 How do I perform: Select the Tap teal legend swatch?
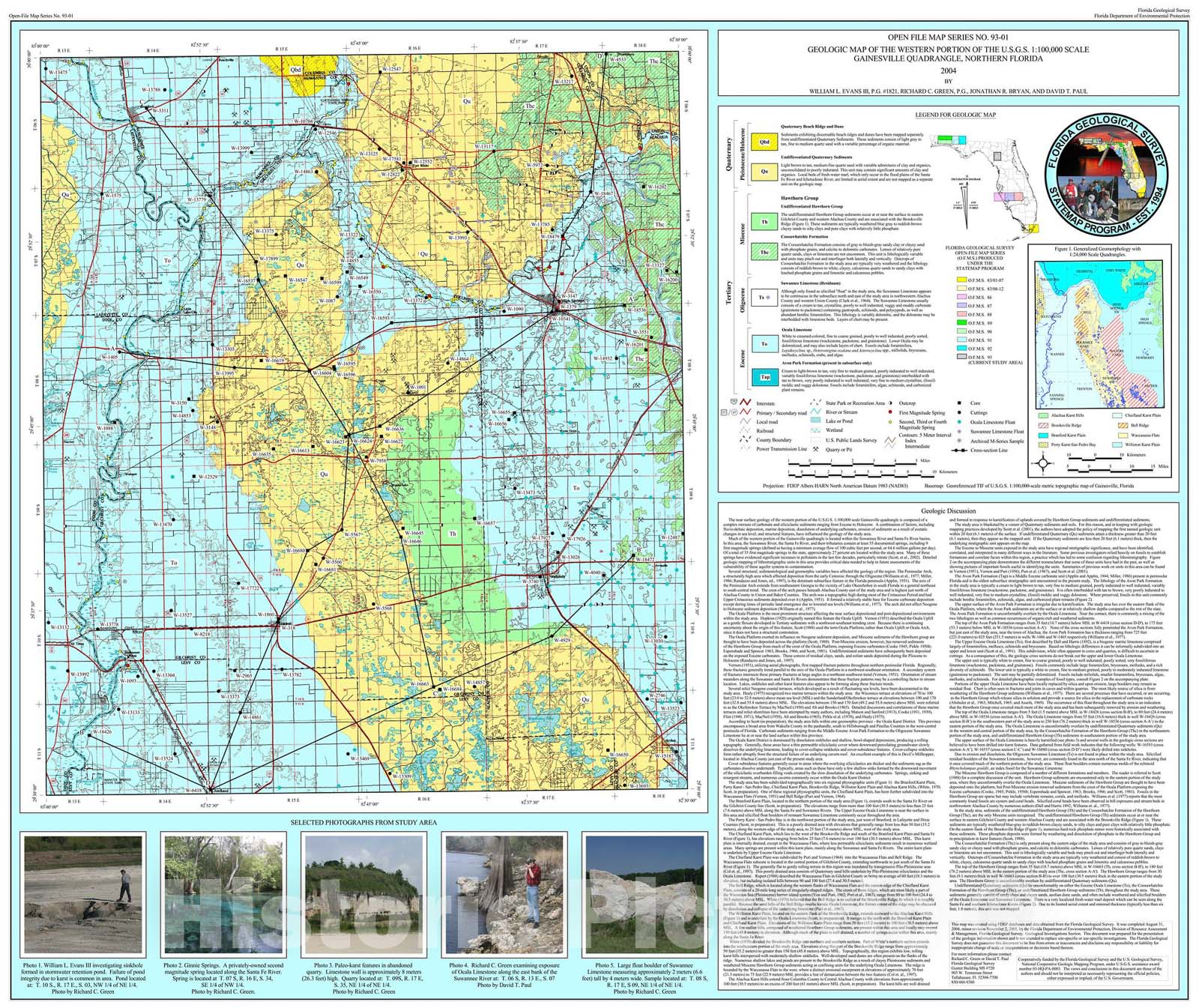coord(764,377)
